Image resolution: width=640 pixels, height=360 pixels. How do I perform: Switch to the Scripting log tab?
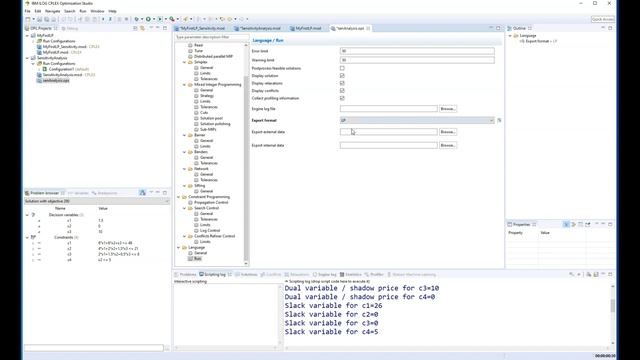coord(215,274)
